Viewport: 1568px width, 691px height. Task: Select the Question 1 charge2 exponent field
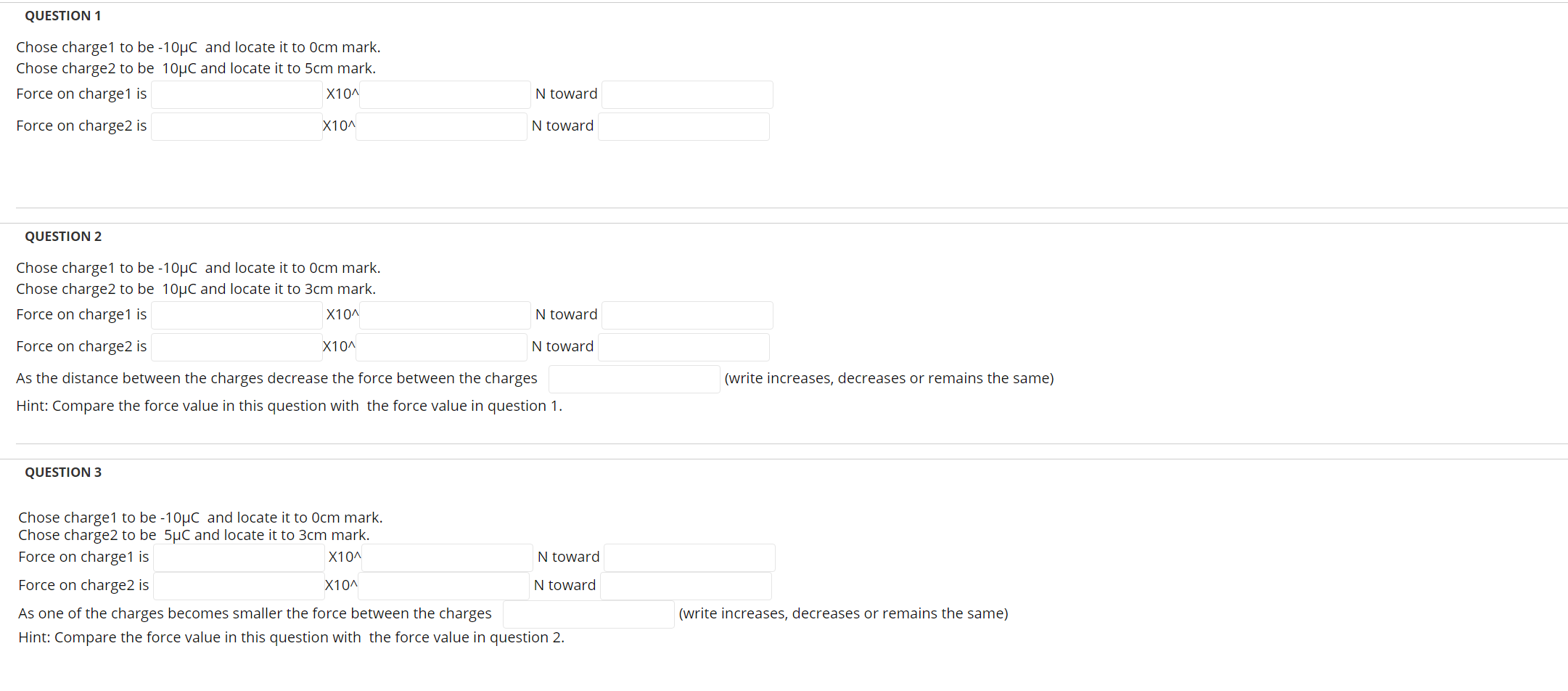pyautogui.click(x=440, y=126)
